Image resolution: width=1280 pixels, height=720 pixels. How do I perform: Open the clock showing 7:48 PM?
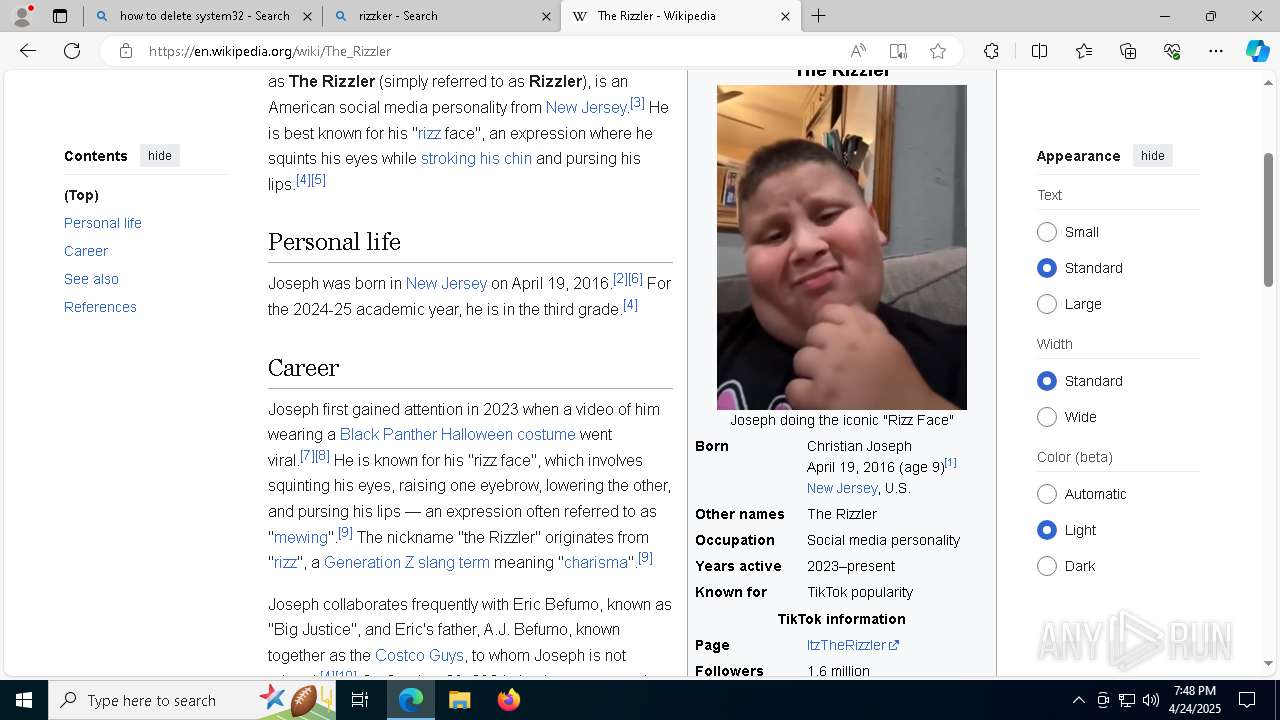pyautogui.click(x=1195, y=700)
